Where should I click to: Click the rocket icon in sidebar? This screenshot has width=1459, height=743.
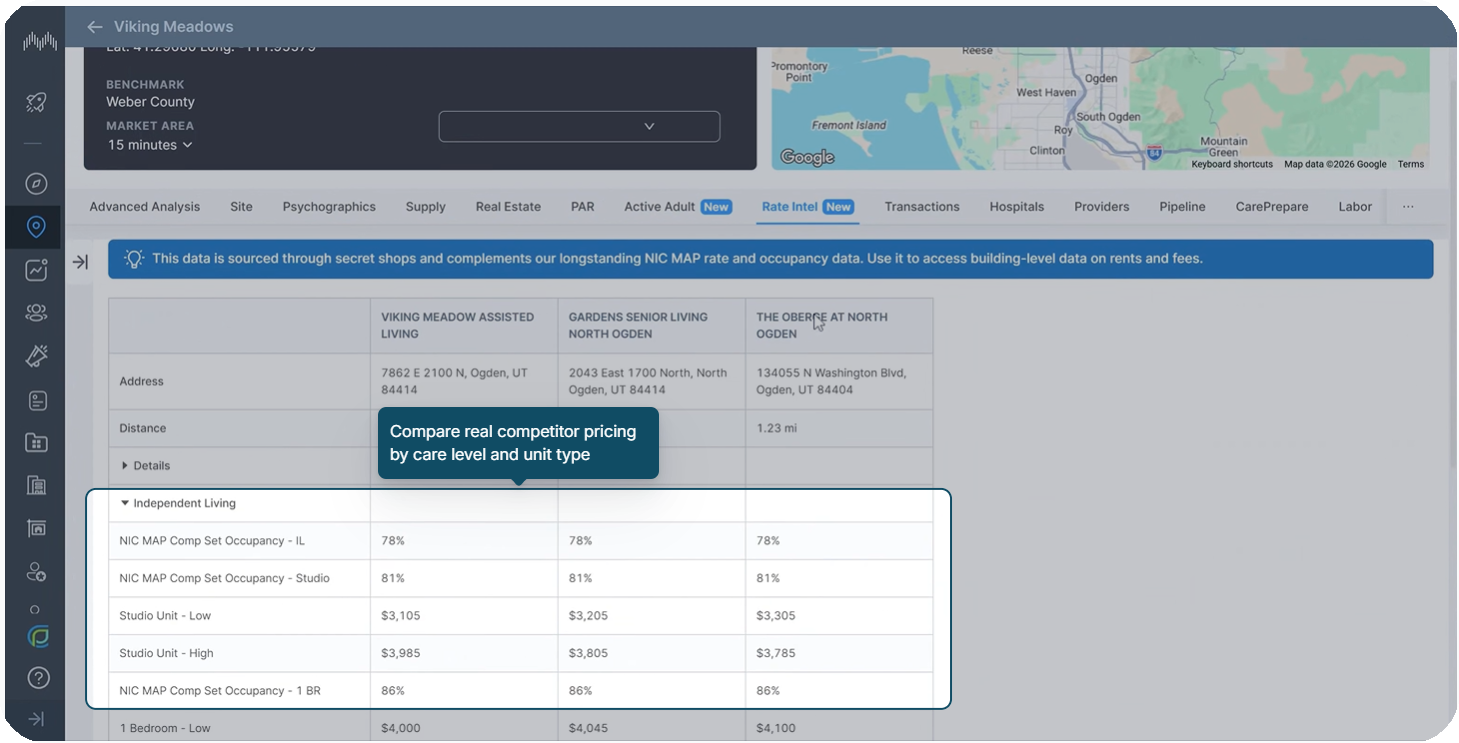(37, 102)
